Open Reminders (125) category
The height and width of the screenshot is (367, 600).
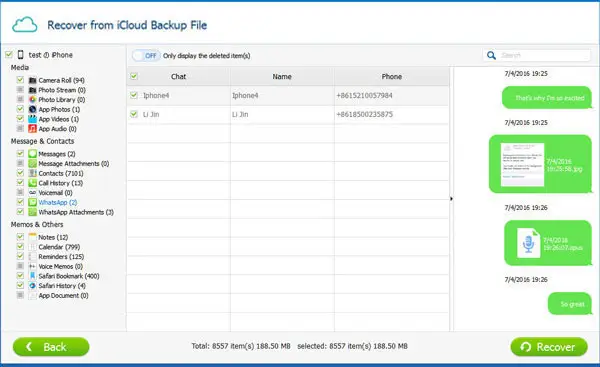tap(61, 256)
